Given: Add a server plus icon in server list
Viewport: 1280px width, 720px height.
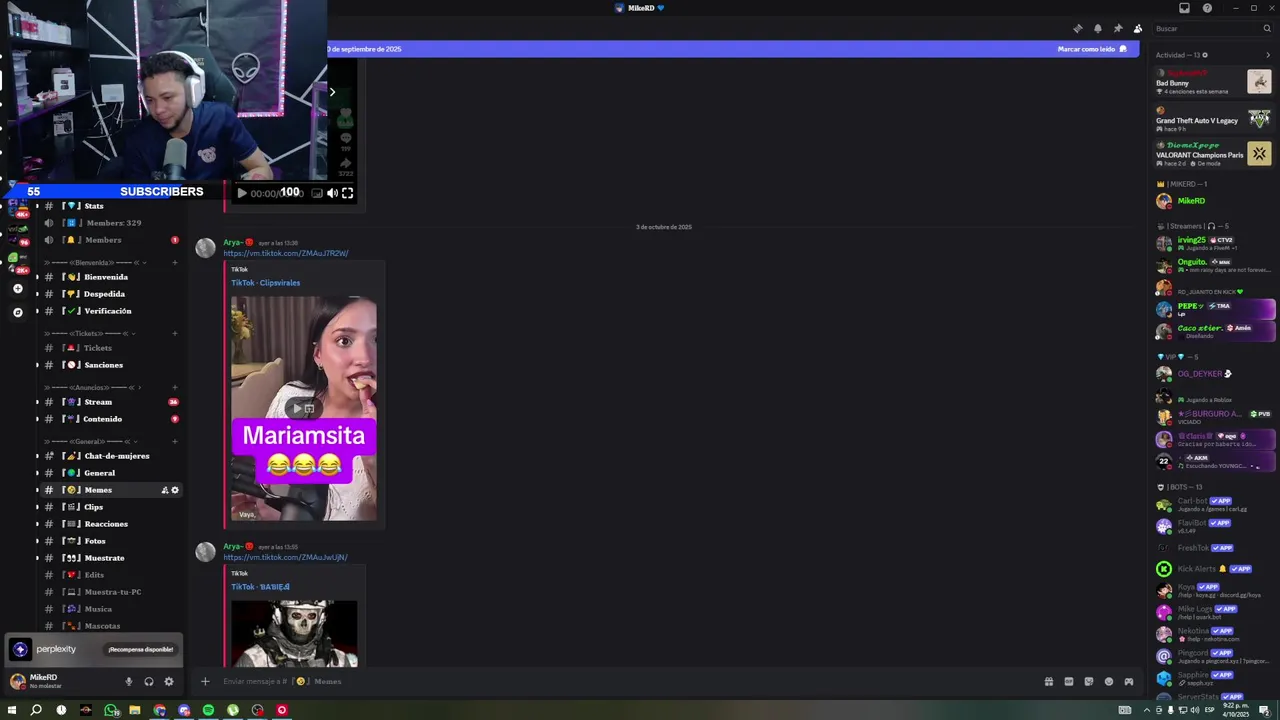Looking at the screenshot, I should [17, 289].
